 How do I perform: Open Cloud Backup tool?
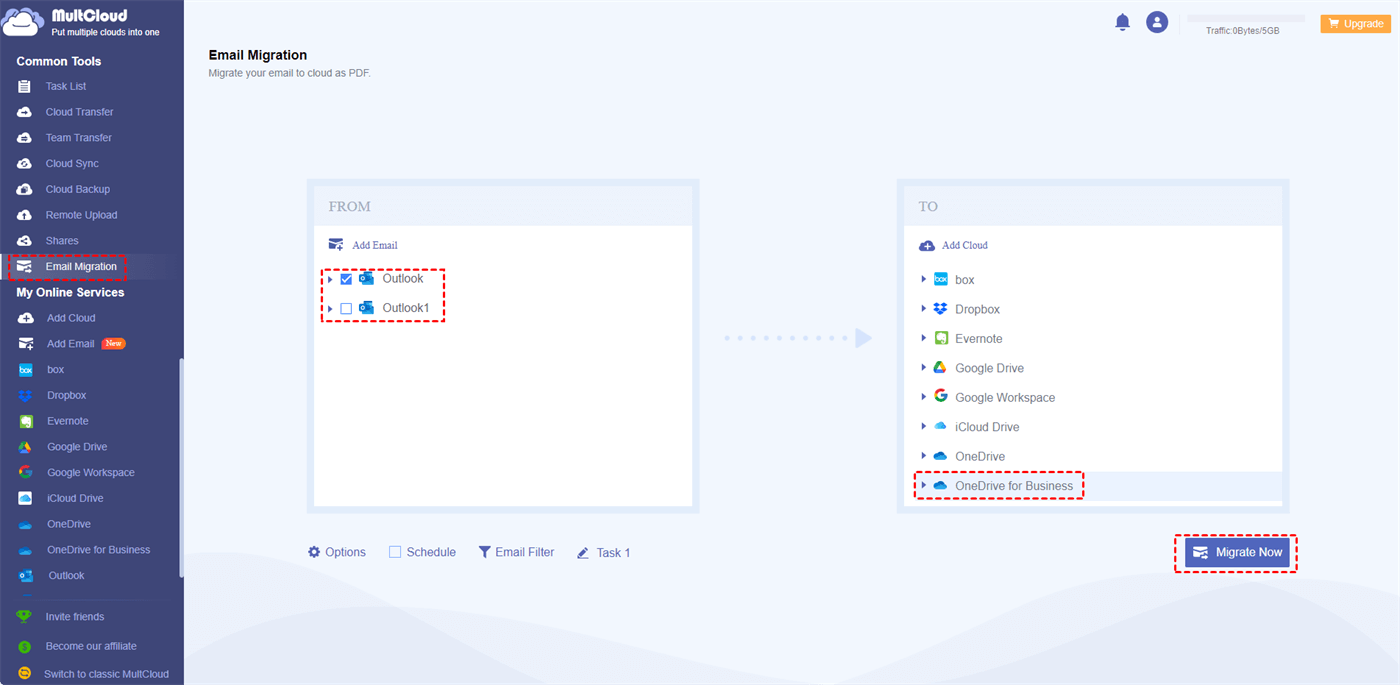point(77,189)
